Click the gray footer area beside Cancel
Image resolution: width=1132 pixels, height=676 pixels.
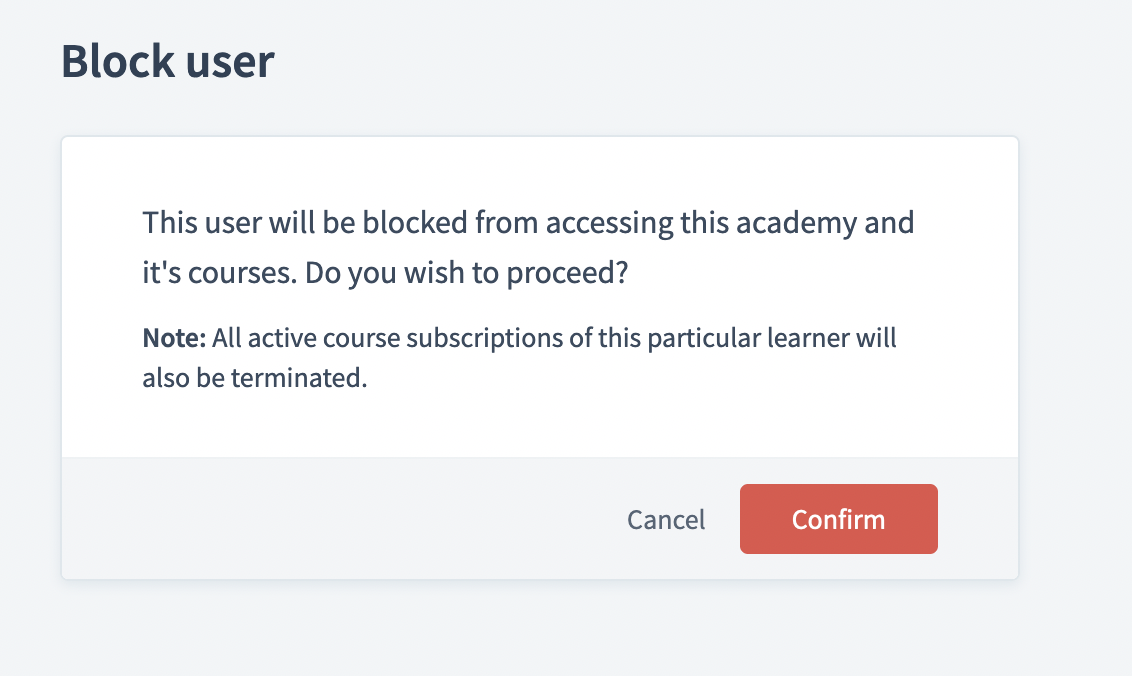click(x=339, y=519)
